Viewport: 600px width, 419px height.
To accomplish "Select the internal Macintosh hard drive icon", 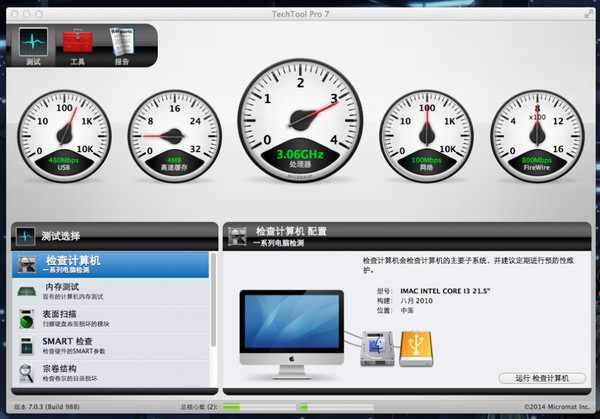I will pos(377,349).
